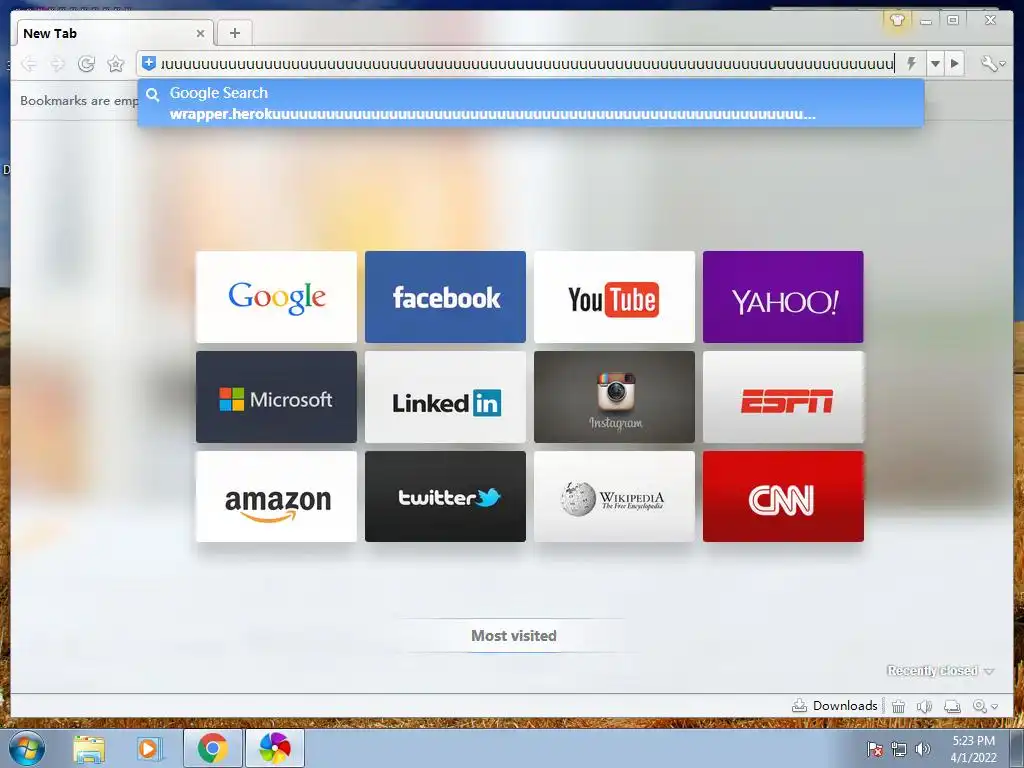Open the Downloads manager in status bar
Screen dimensions: 1024x768
click(x=835, y=706)
